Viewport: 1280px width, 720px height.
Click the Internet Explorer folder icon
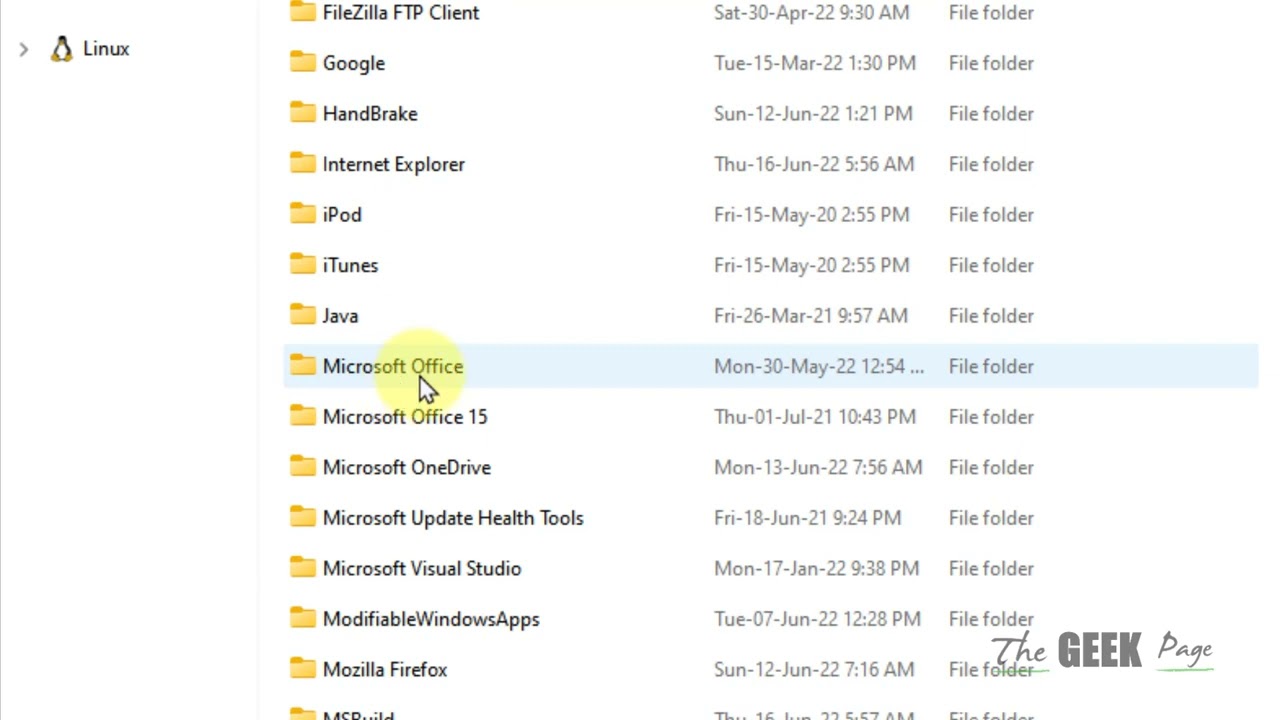point(303,163)
